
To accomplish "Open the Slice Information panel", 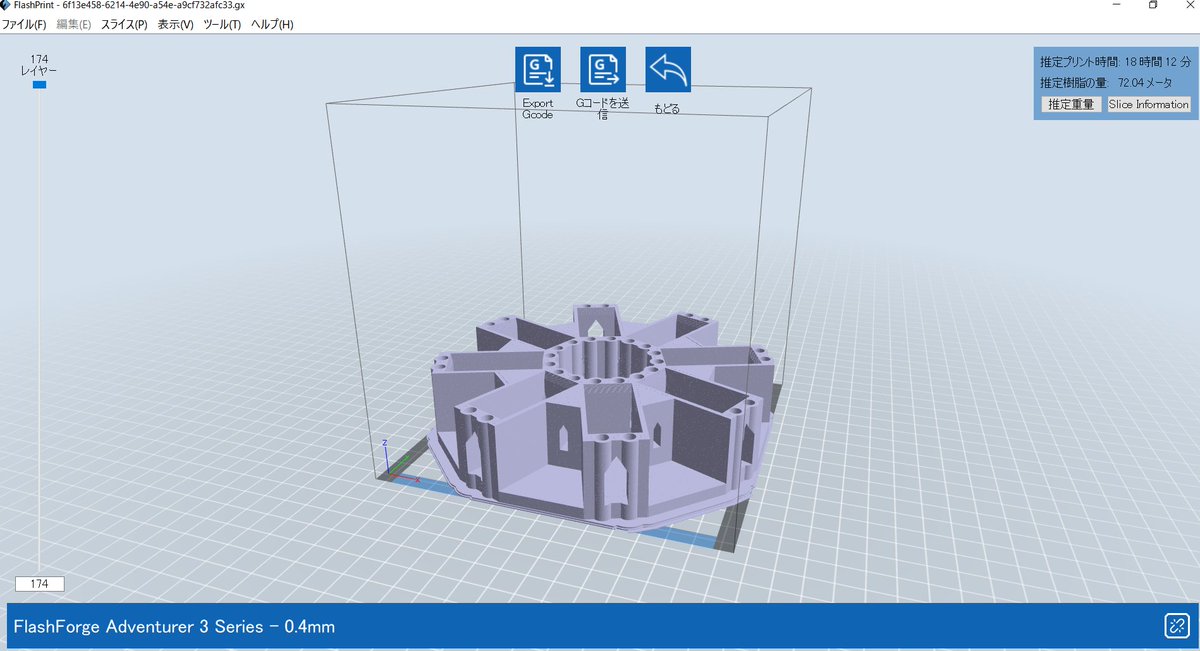I will (1148, 104).
